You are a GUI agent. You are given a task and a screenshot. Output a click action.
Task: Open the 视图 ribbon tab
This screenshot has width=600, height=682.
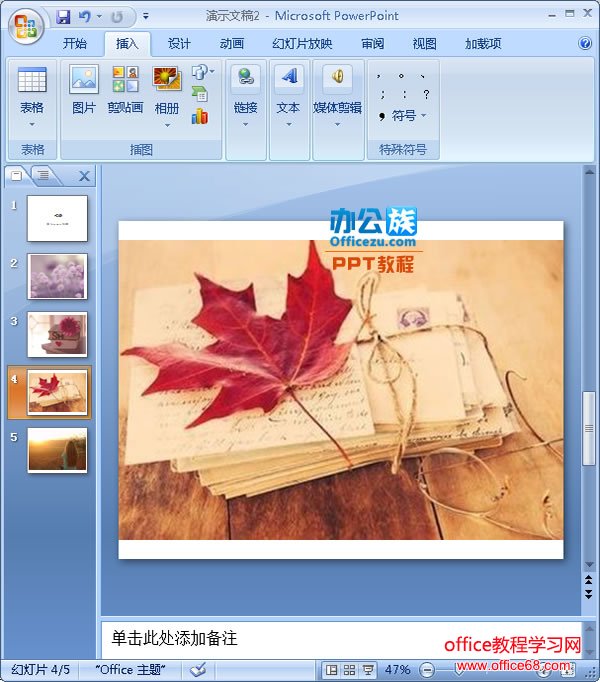(x=425, y=43)
